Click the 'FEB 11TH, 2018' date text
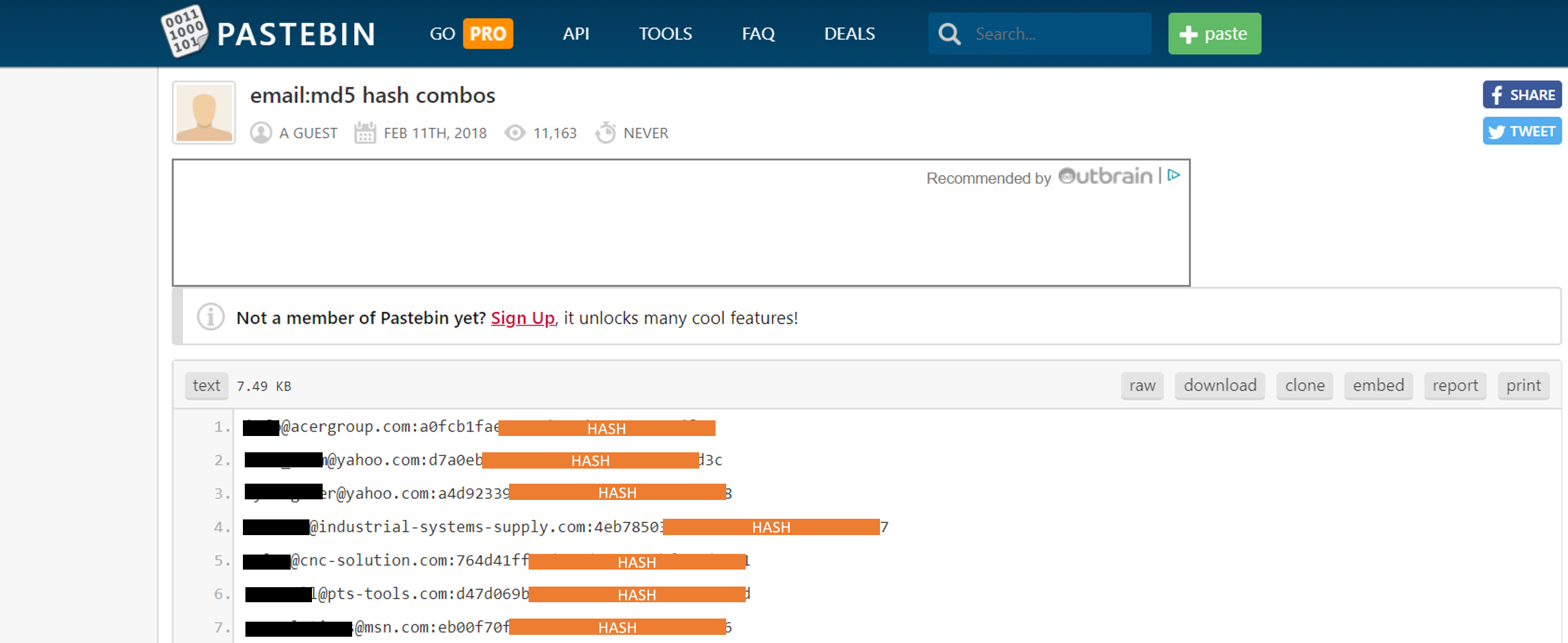1568x643 pixels. (435, 133)
